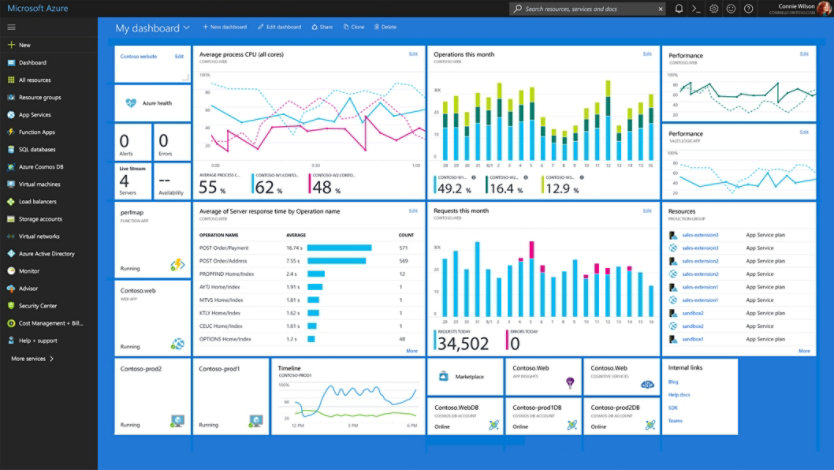834x470 pixels.
Task: Toggle the hamburger menu to collapse sidebar
Action: [x=10, y=27]
